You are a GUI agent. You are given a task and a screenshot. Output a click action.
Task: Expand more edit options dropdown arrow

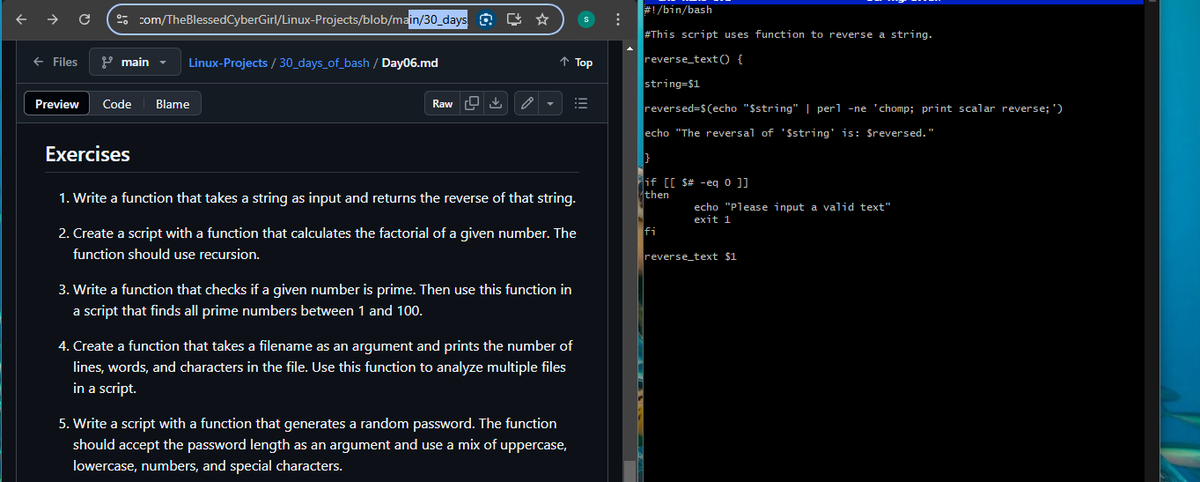point(551,104)
